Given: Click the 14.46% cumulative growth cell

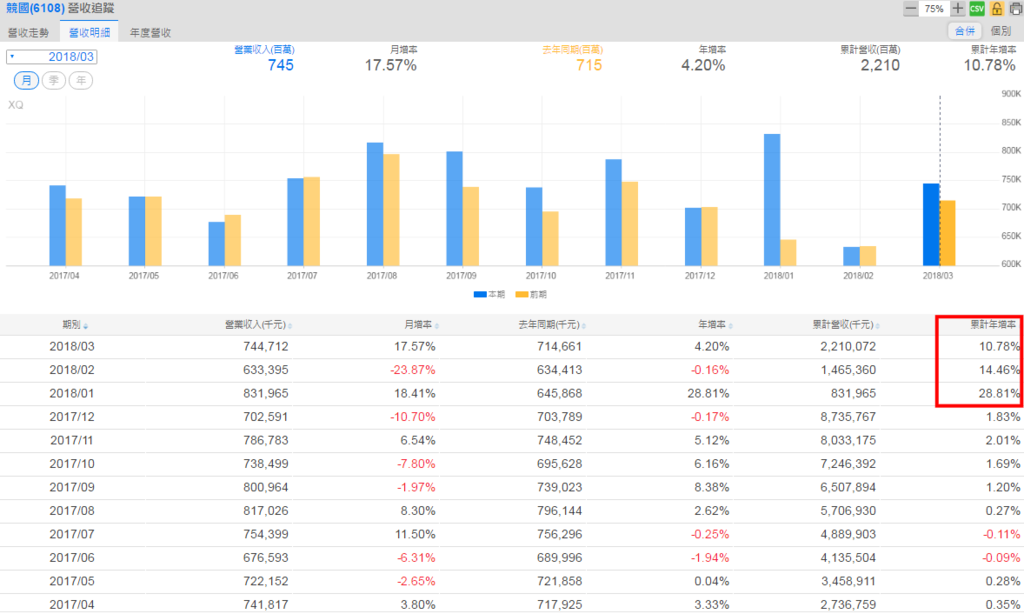Looking at the screenshot, I should 999,370.
